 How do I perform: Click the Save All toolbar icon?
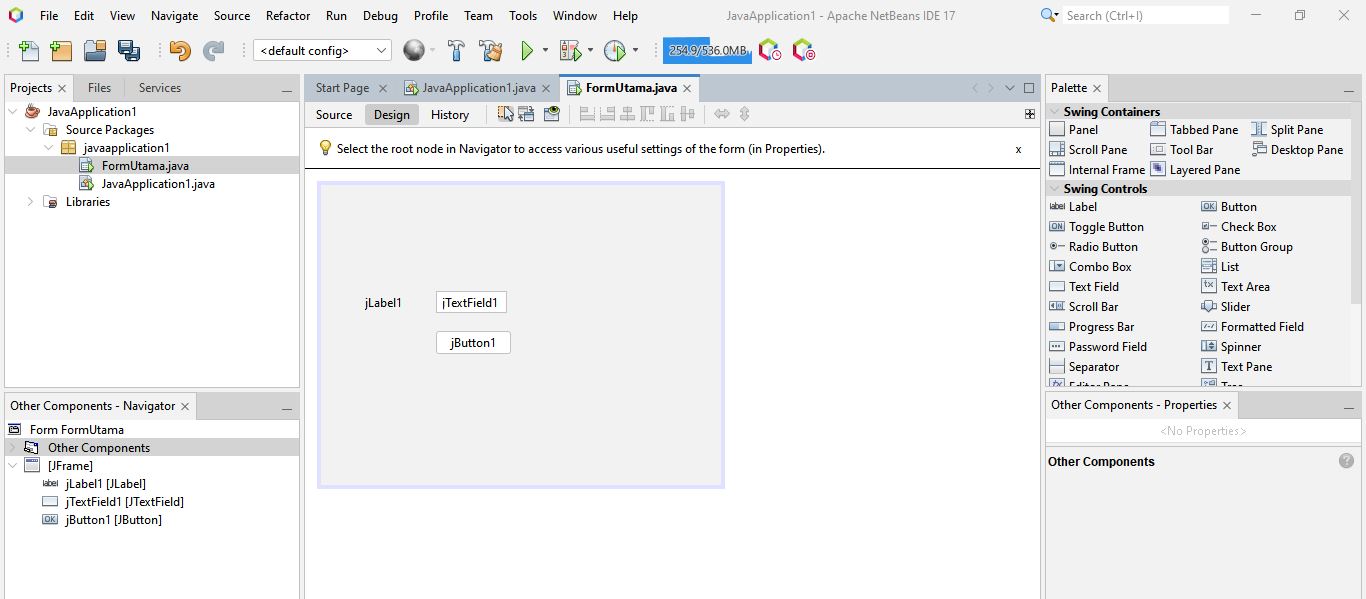coord(129,51)
